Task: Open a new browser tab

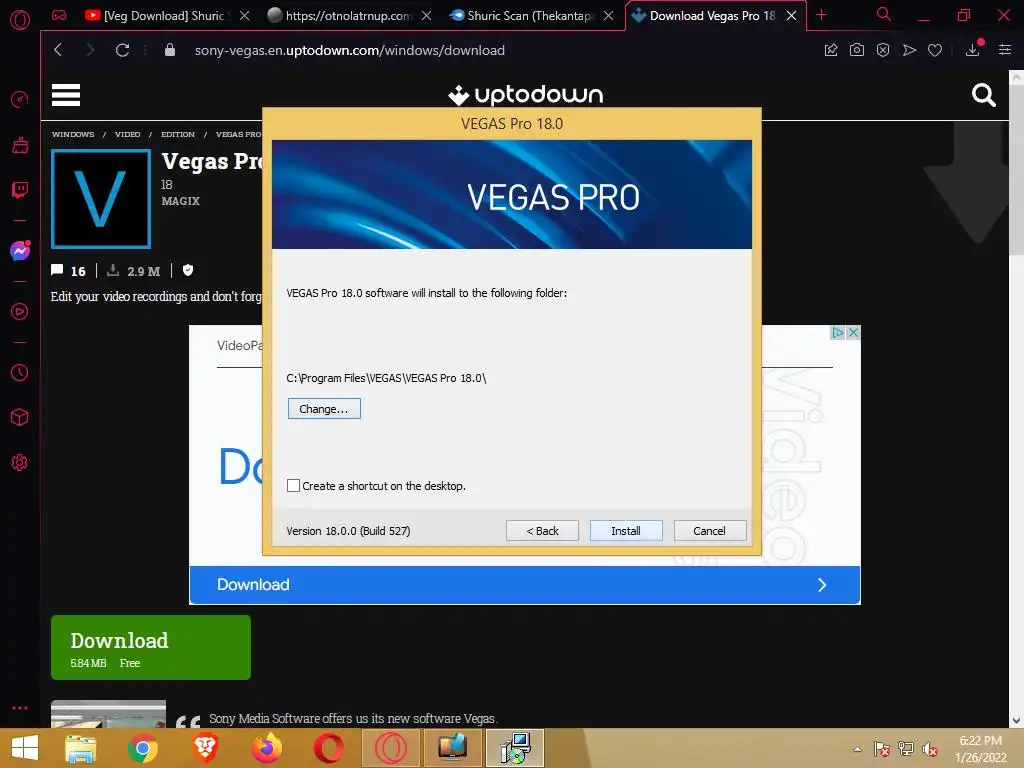Action: tap(822, 15)
